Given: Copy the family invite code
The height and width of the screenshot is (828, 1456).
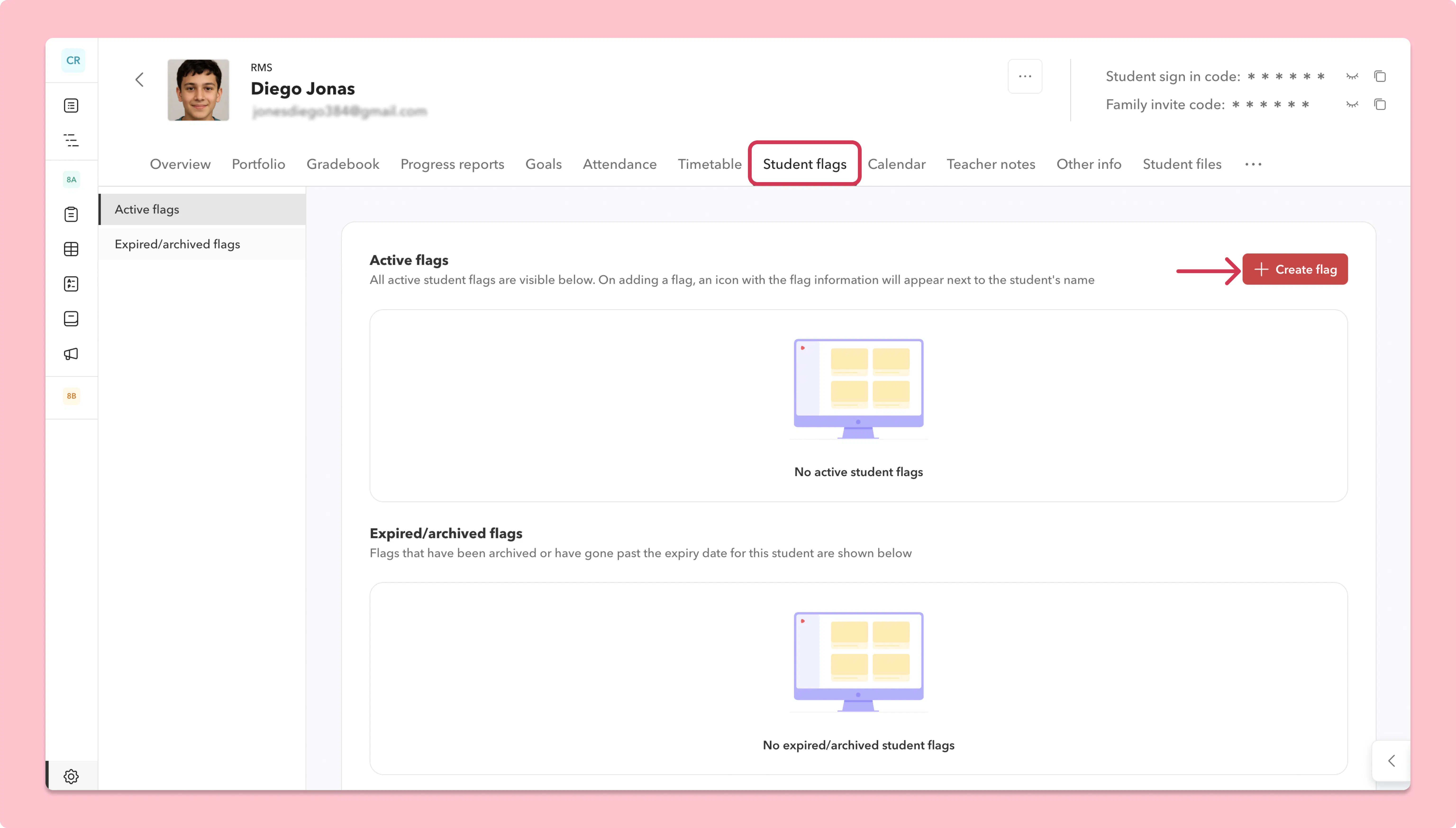Looking at the screenshot, I should point(1380,105).
